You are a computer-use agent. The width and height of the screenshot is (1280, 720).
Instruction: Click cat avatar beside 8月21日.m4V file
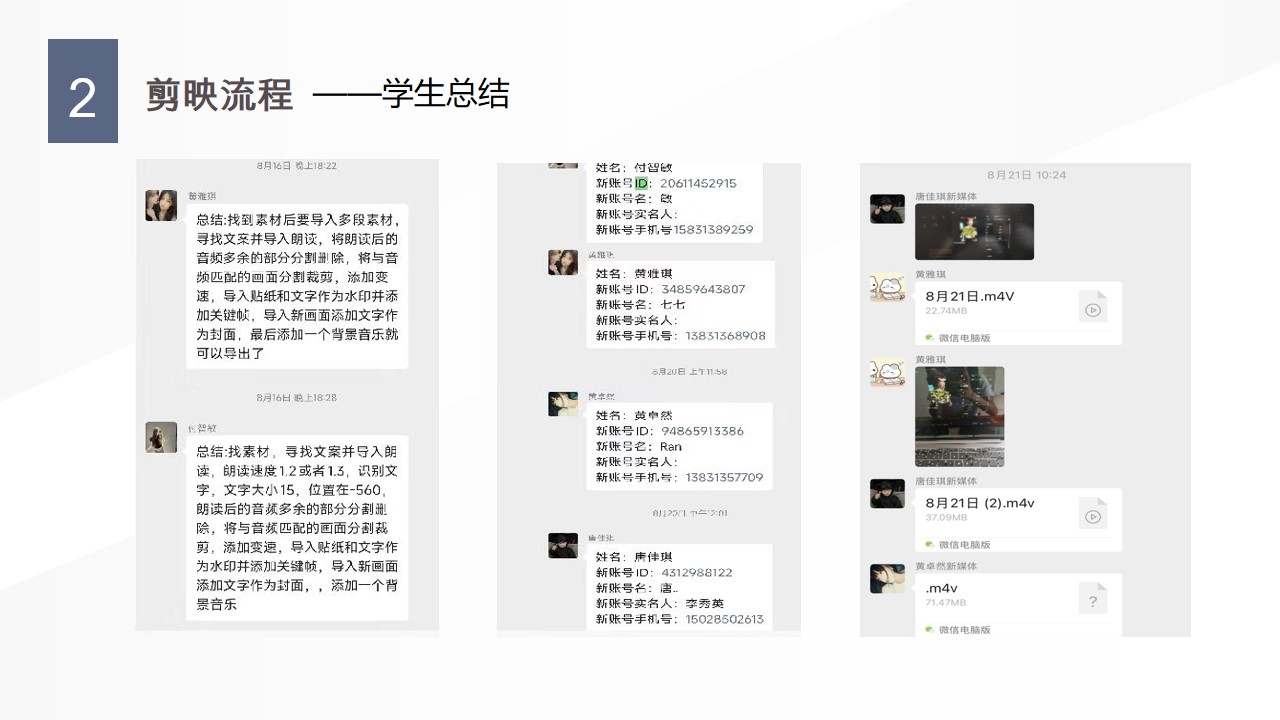coord(887,288)
